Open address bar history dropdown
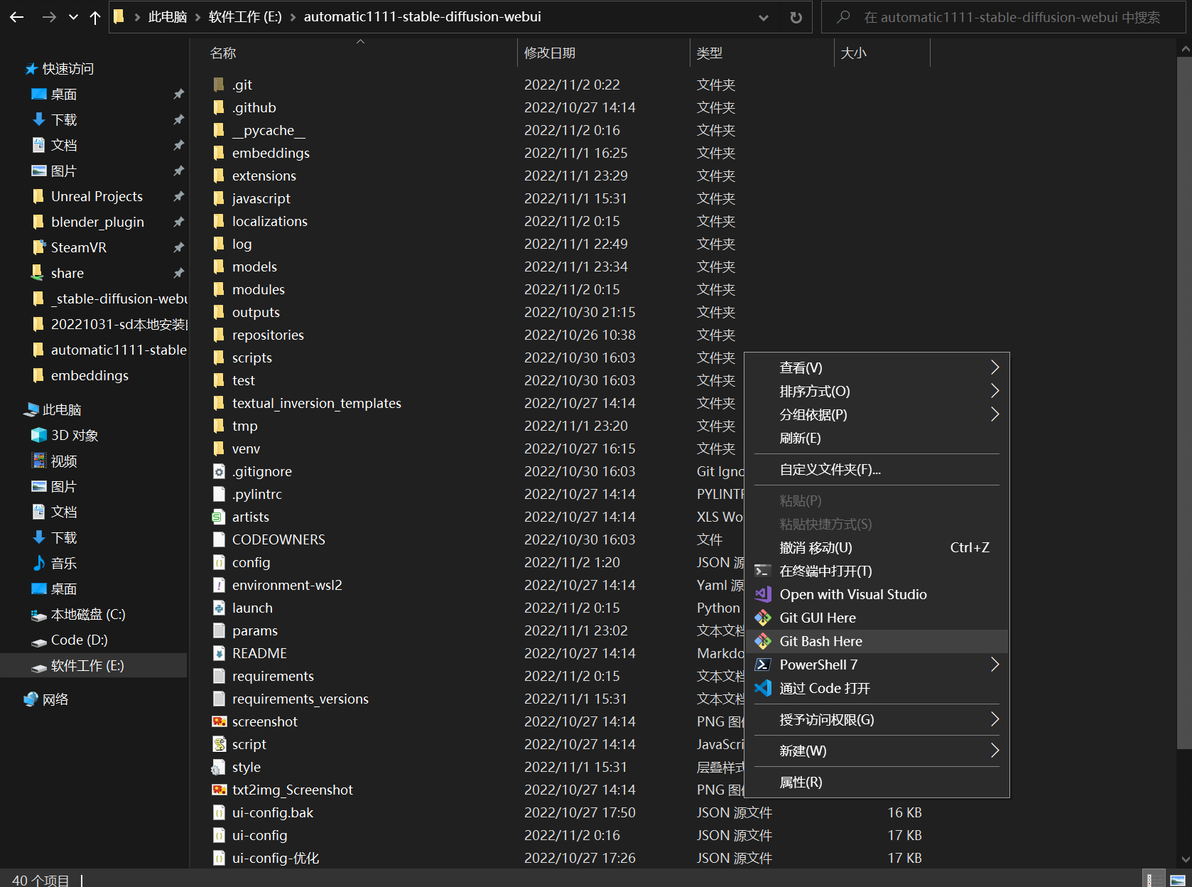This screenshot has width=1192, height=887. (x=763, y=17)
